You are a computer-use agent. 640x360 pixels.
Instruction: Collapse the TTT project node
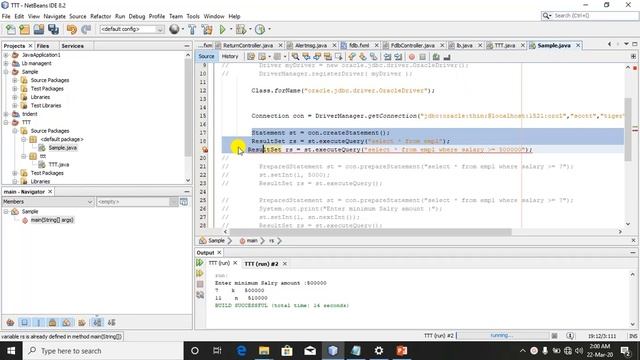pyautogui.click(x=6, y=122)
